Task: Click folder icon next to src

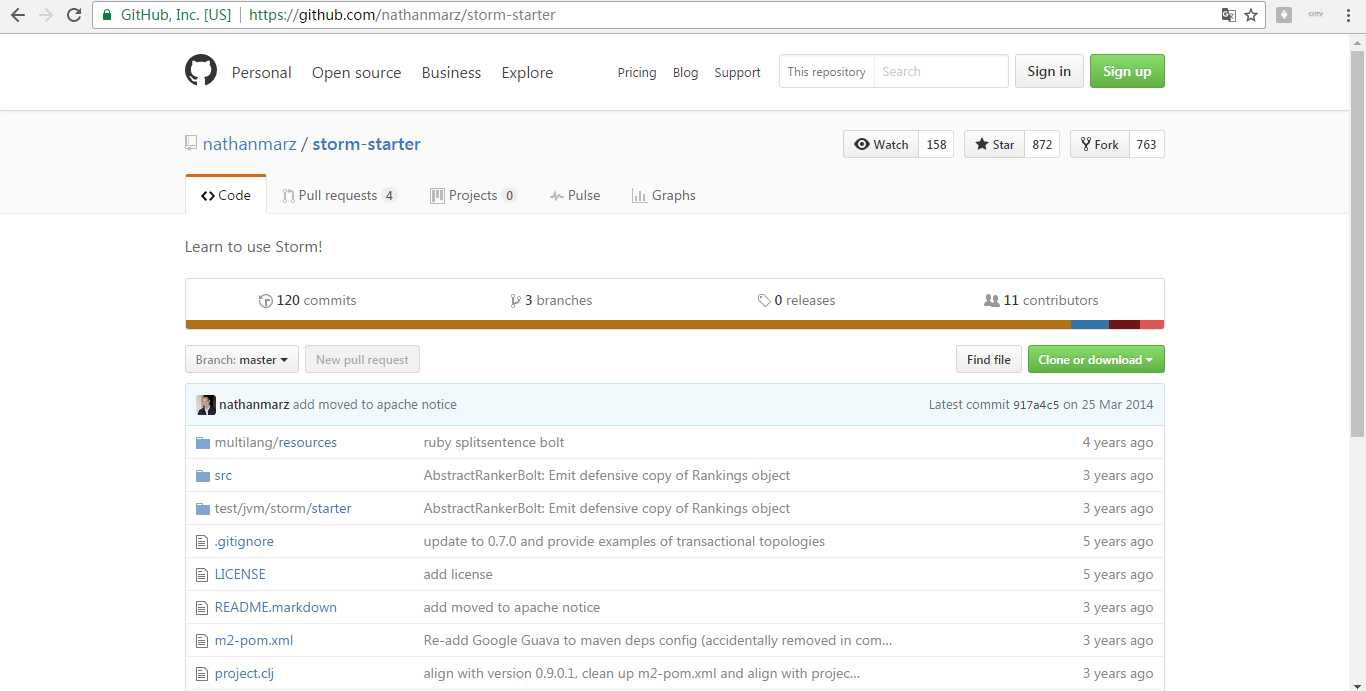Action: pos(203,475)
